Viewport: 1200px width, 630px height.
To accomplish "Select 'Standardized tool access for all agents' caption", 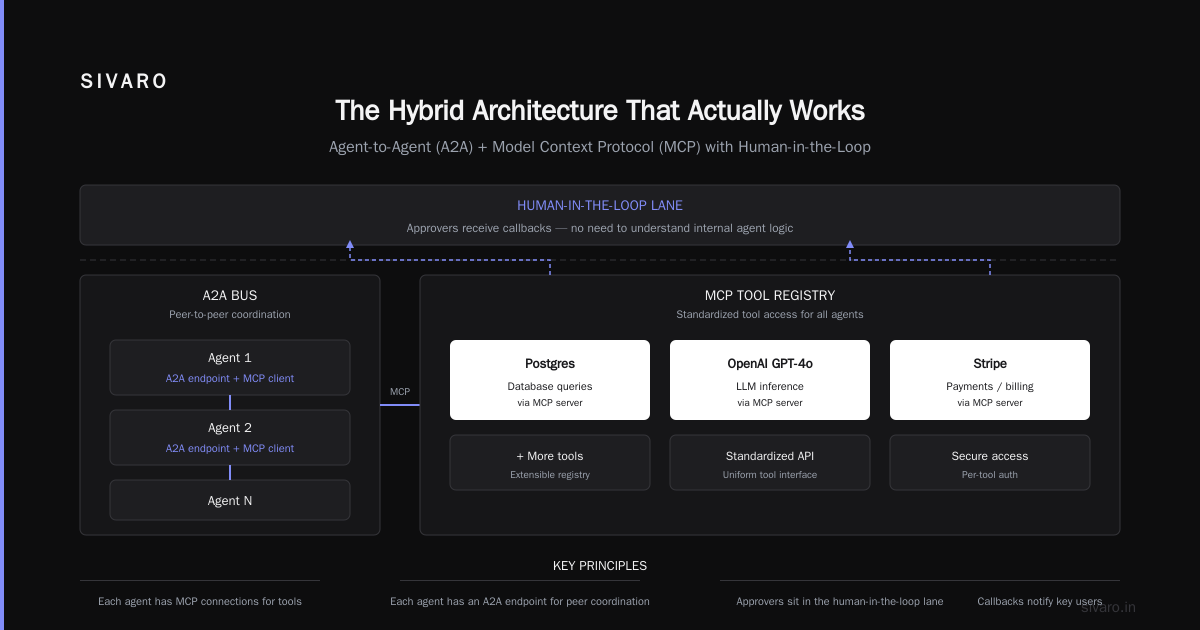I will click(x=770, y=314).
